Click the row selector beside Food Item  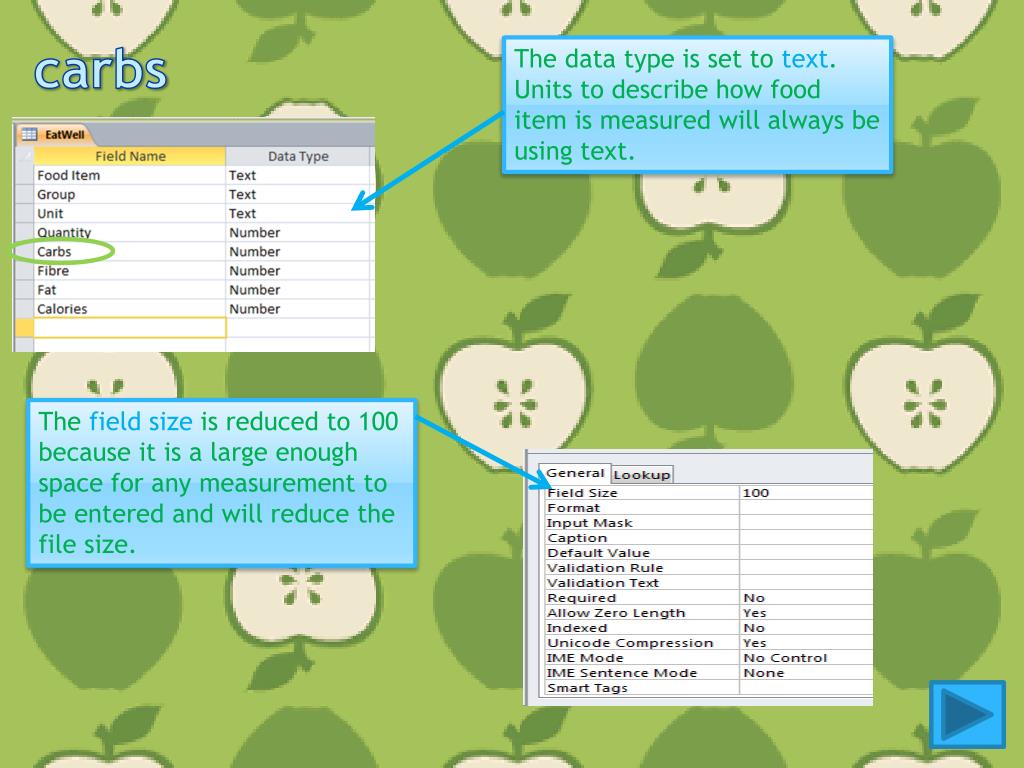(25, 175)
